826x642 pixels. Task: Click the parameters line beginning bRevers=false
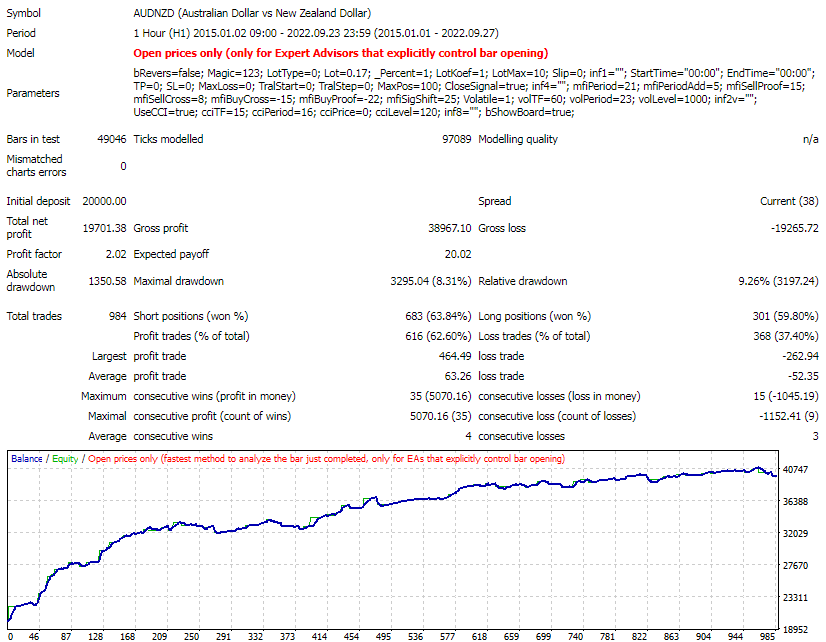tap(474, 73)
